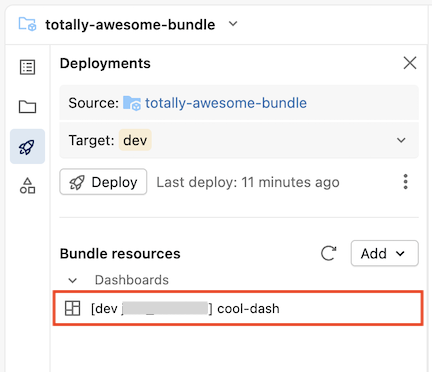Image resolution: width=432 pixels, height=372 pixels.
Task: Click the Dashboards group label
Action: [x=132, y=280]
